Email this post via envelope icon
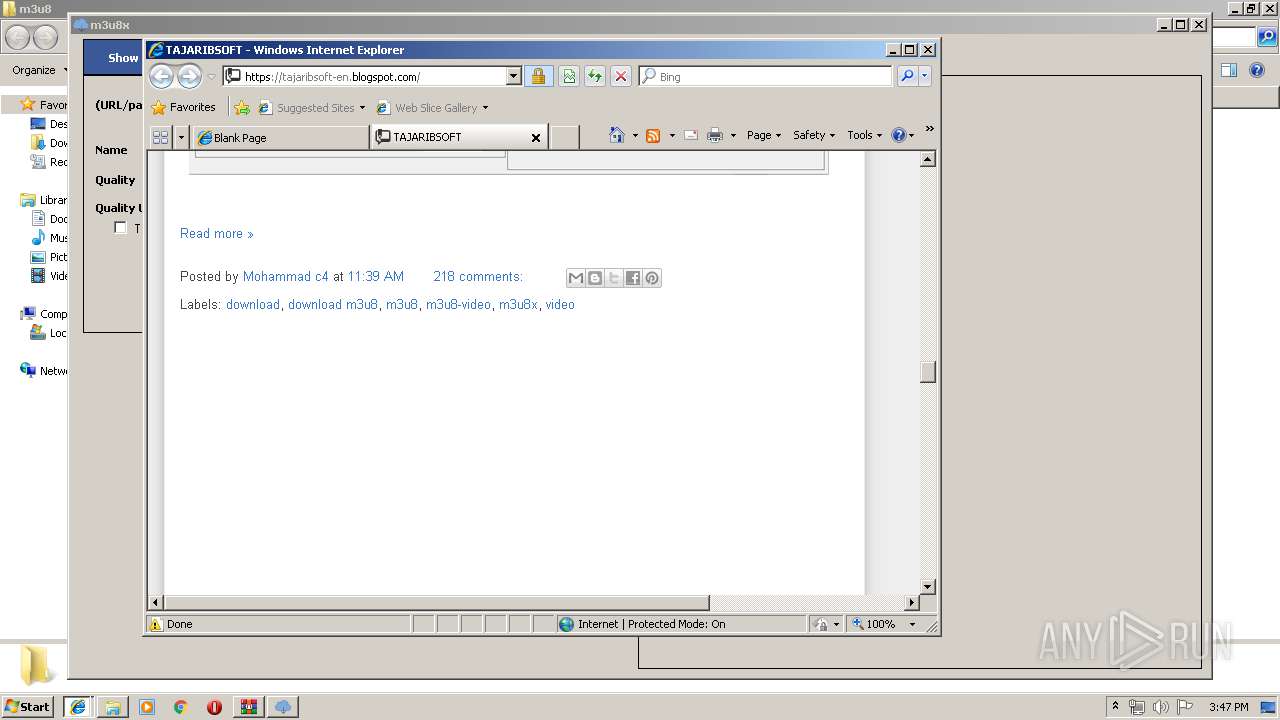The image size is (1280, 720). tap(575, 278)
